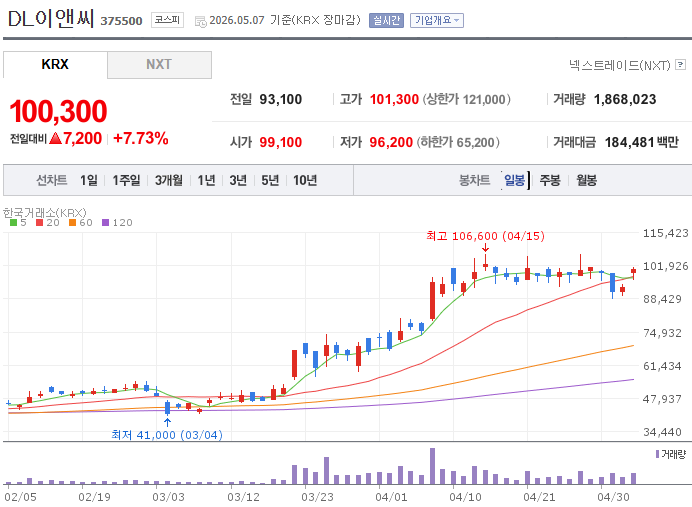Select the 5년 line chart period
Screen dimensions: 692x507
point(270,180)
